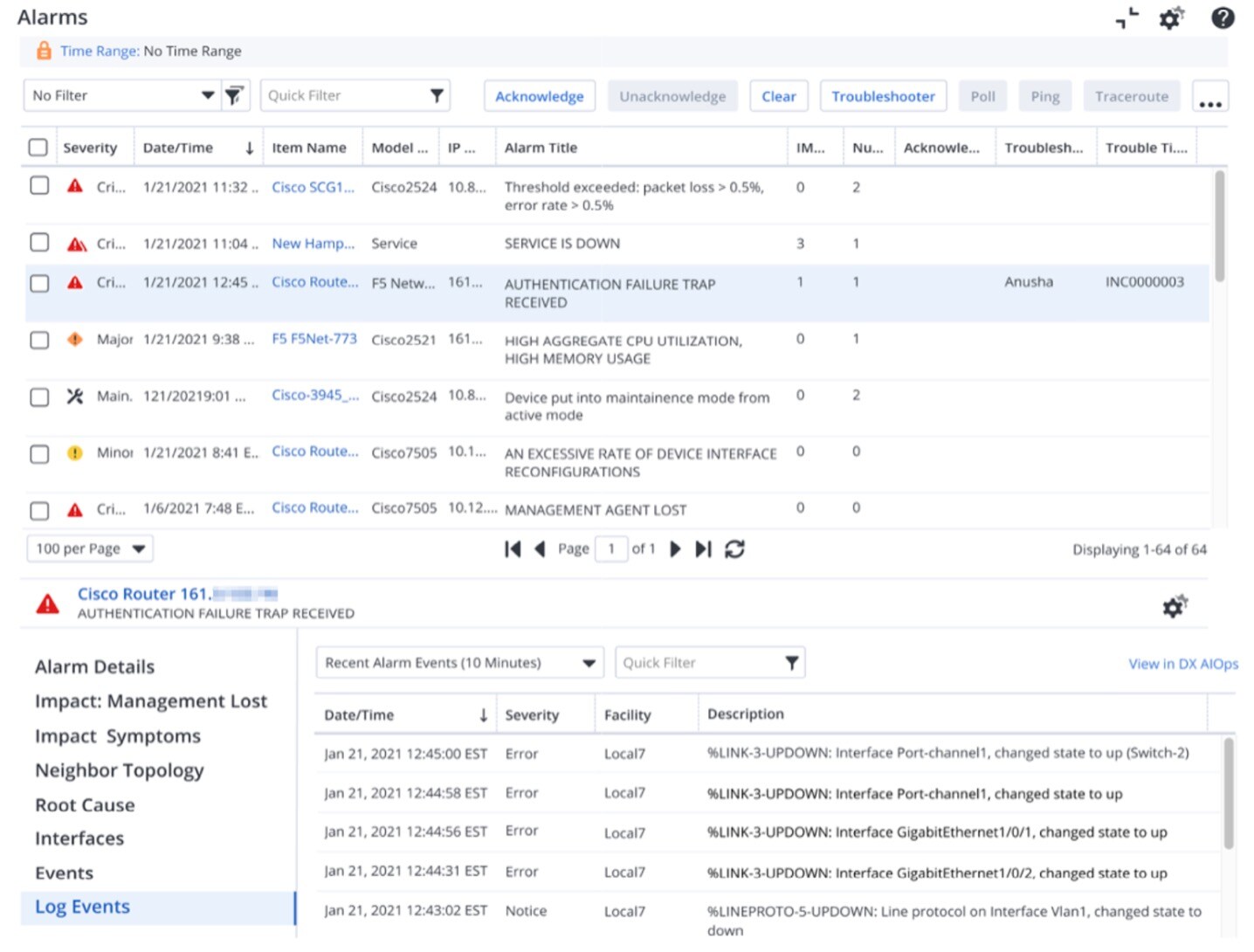Screen dimensions: 1254x952
Task: Toggle the select-all alarms header checkbox
Action: pyautogui.click(x=38, y=148)
